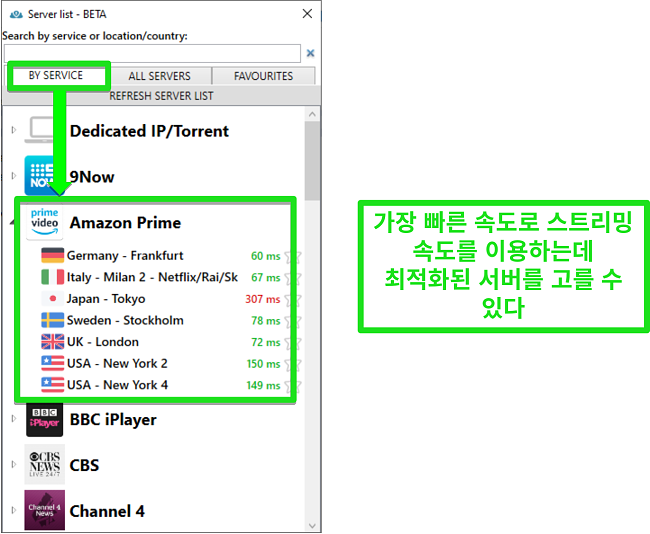
Task: Click the 72 ms latency value
Action: 266,342
